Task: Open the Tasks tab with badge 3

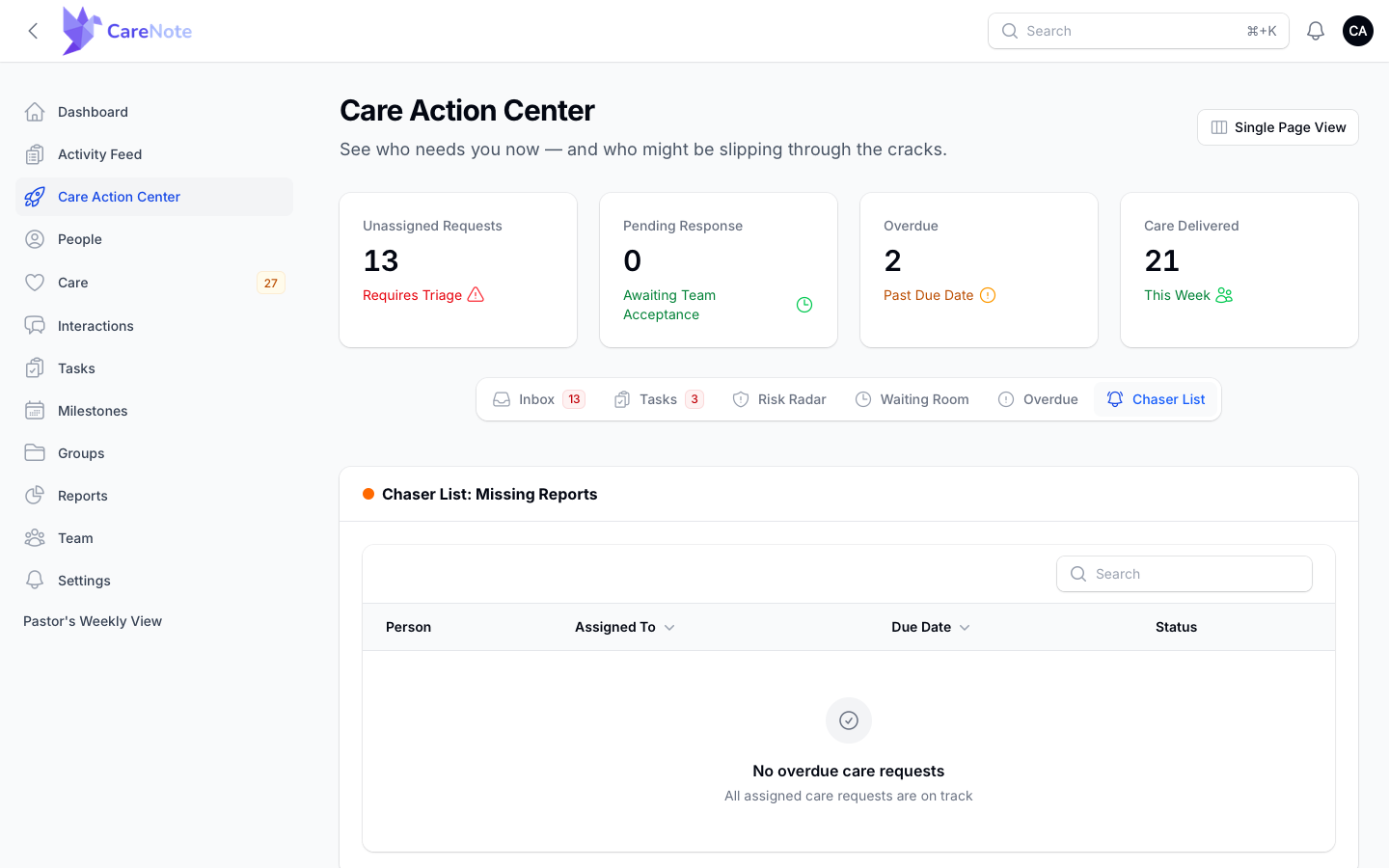Action: click(659, 399)
